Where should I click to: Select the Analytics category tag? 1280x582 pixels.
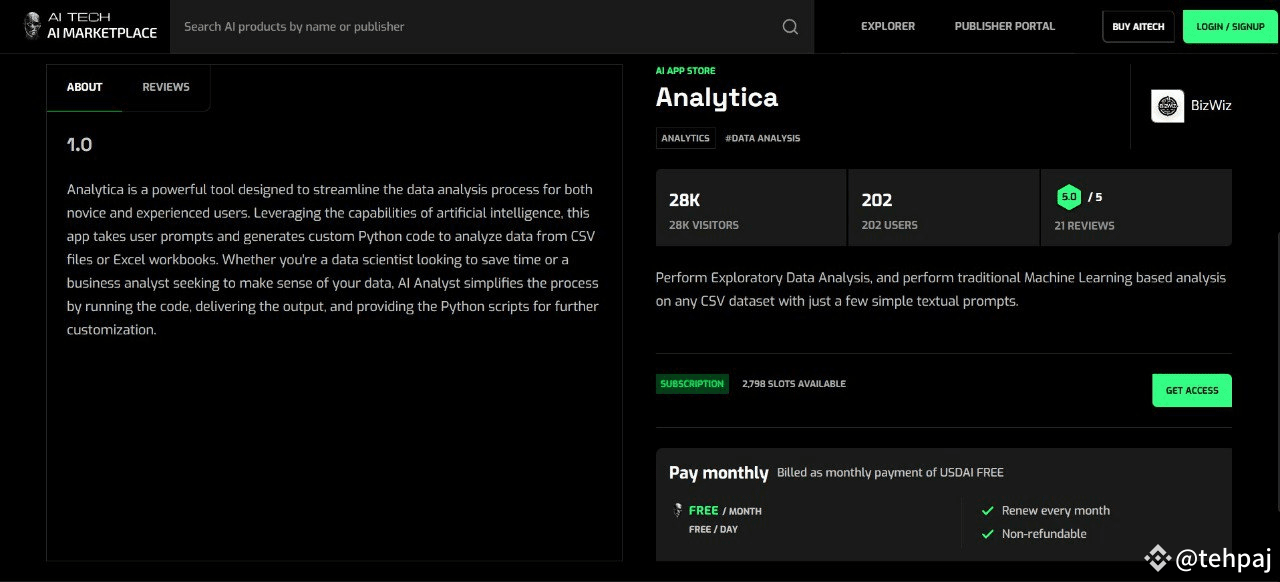click(x=685, y=138)
